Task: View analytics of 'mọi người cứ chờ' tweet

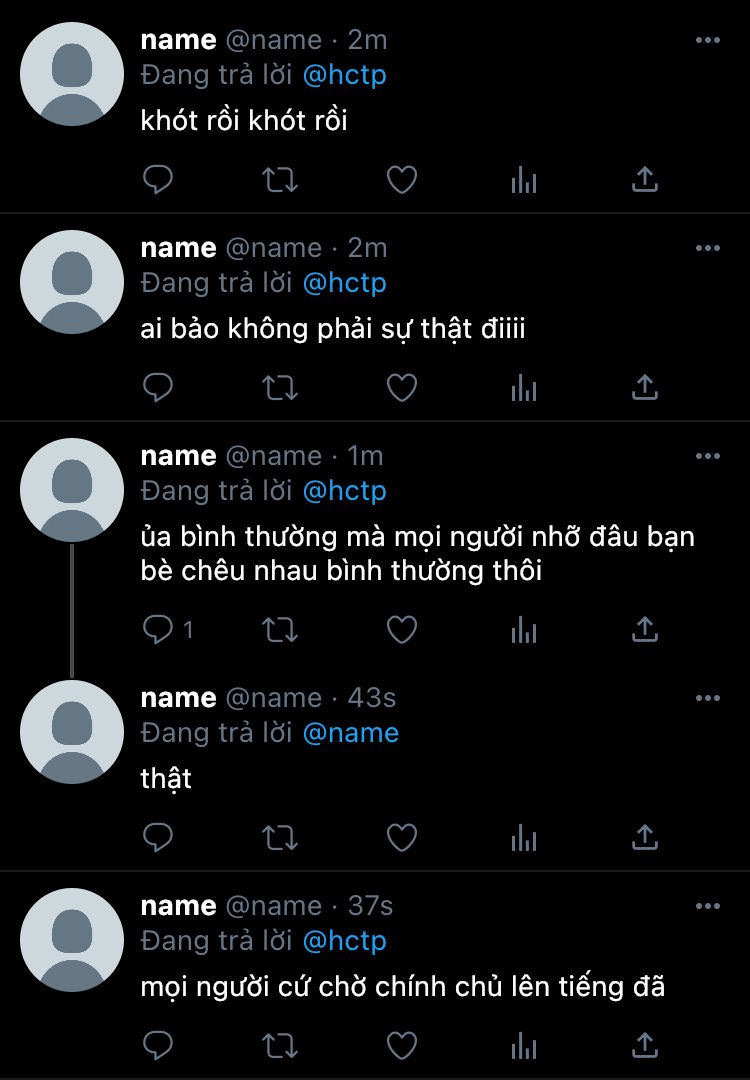Action: coord(523,1046)
